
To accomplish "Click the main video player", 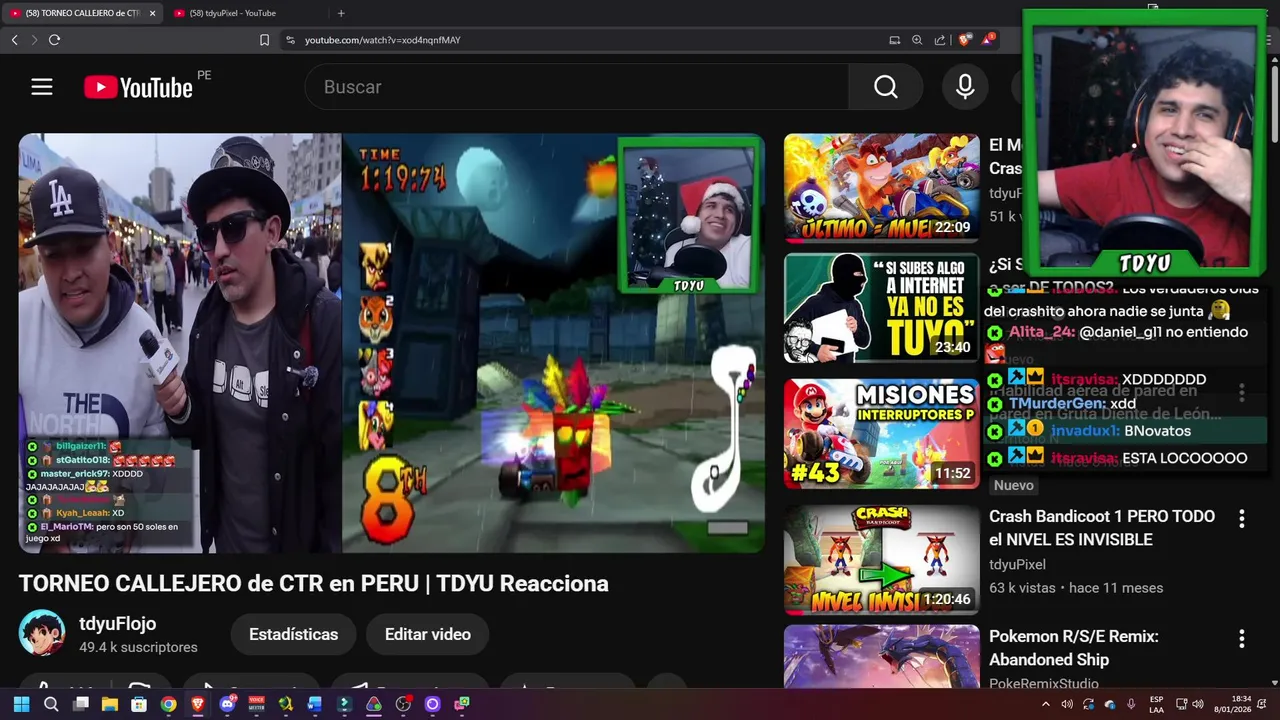I will pos(391,343).
